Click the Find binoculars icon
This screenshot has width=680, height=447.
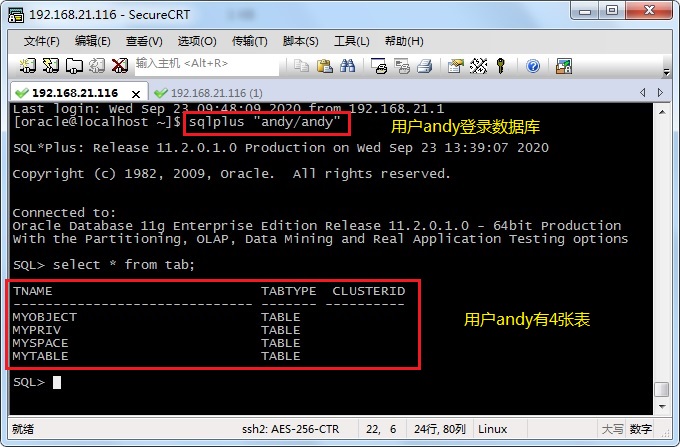tap(347, 66)
